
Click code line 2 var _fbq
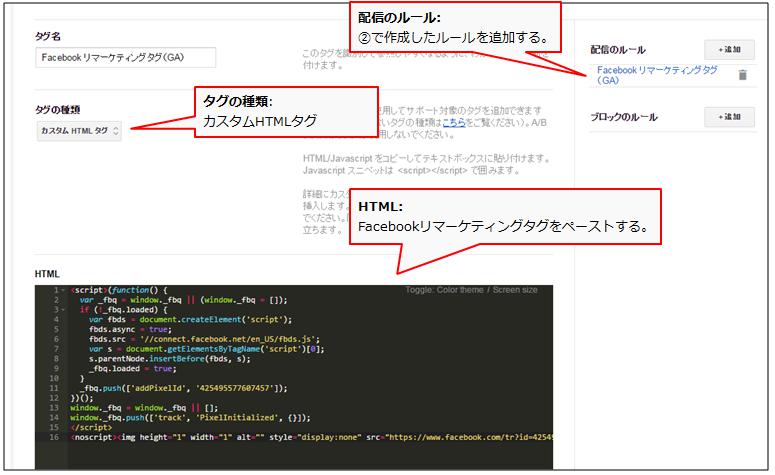[183, 300]
